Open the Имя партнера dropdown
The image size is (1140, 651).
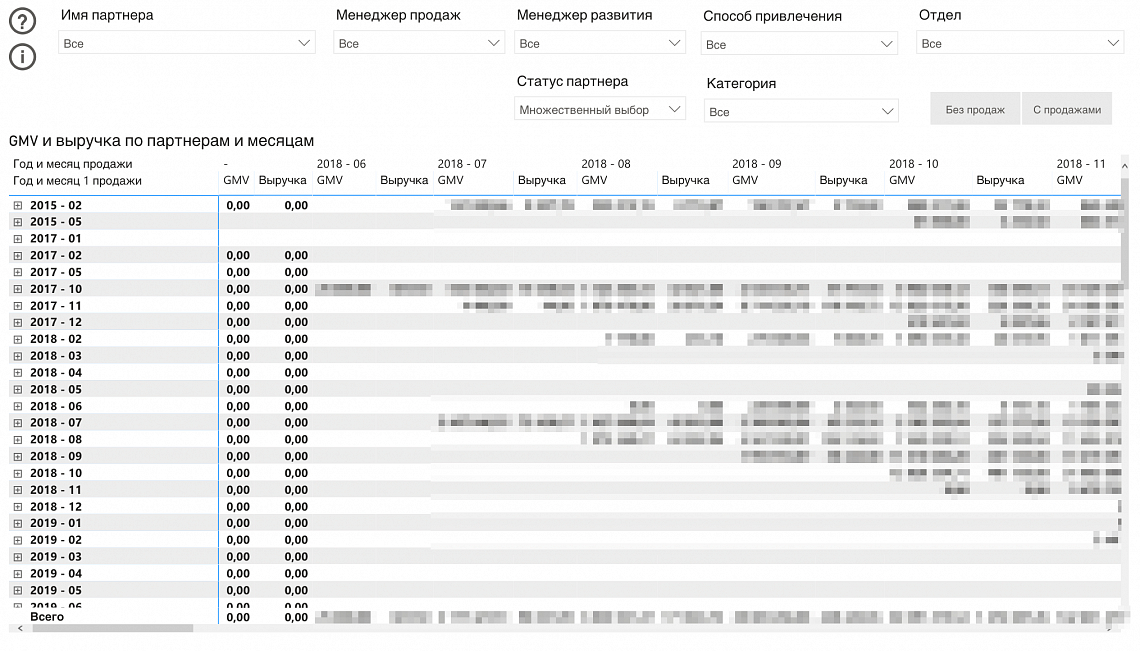point(186,44)
